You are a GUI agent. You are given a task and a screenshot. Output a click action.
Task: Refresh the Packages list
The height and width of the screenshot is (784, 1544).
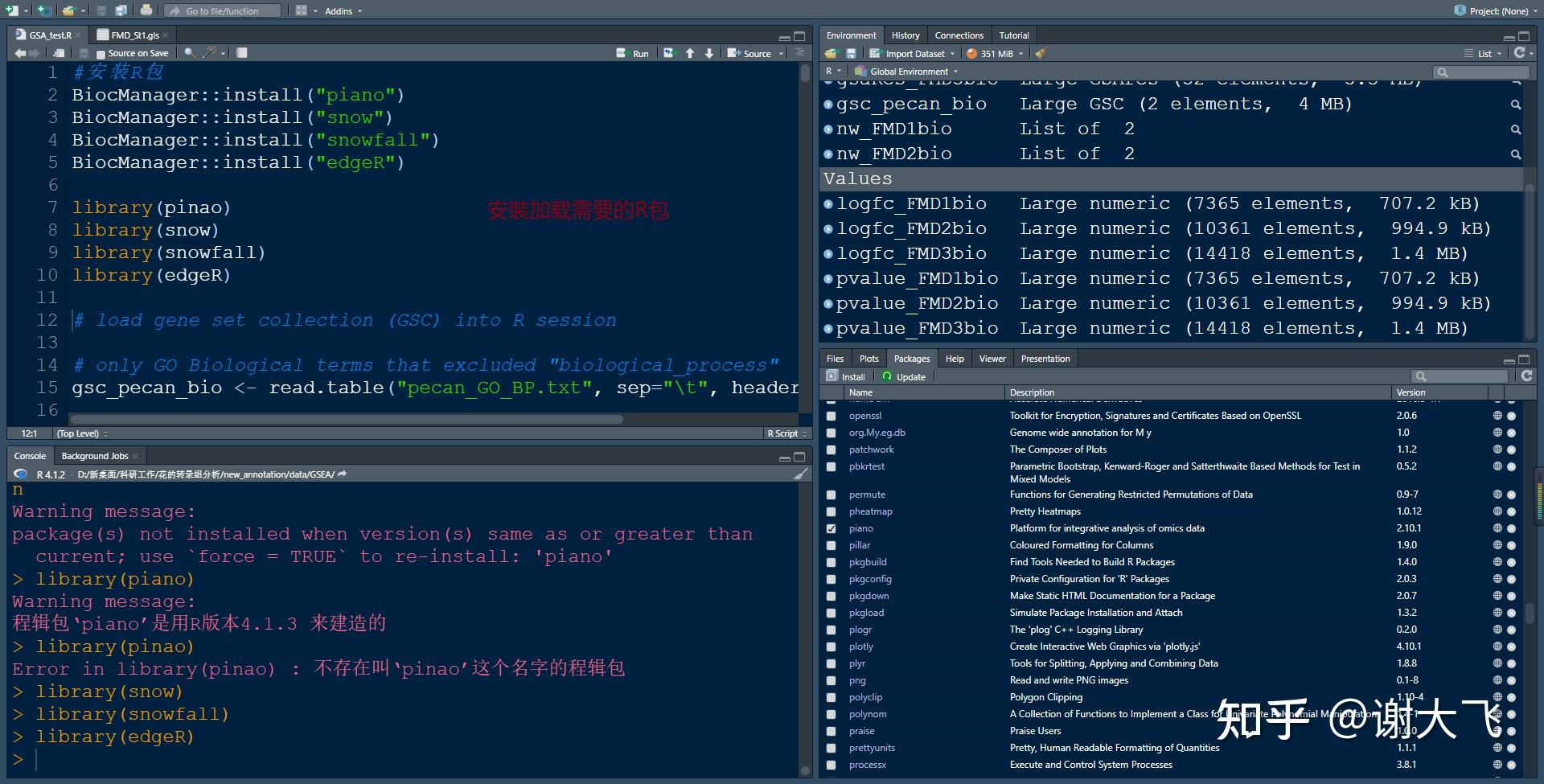tap(1526, 376)
